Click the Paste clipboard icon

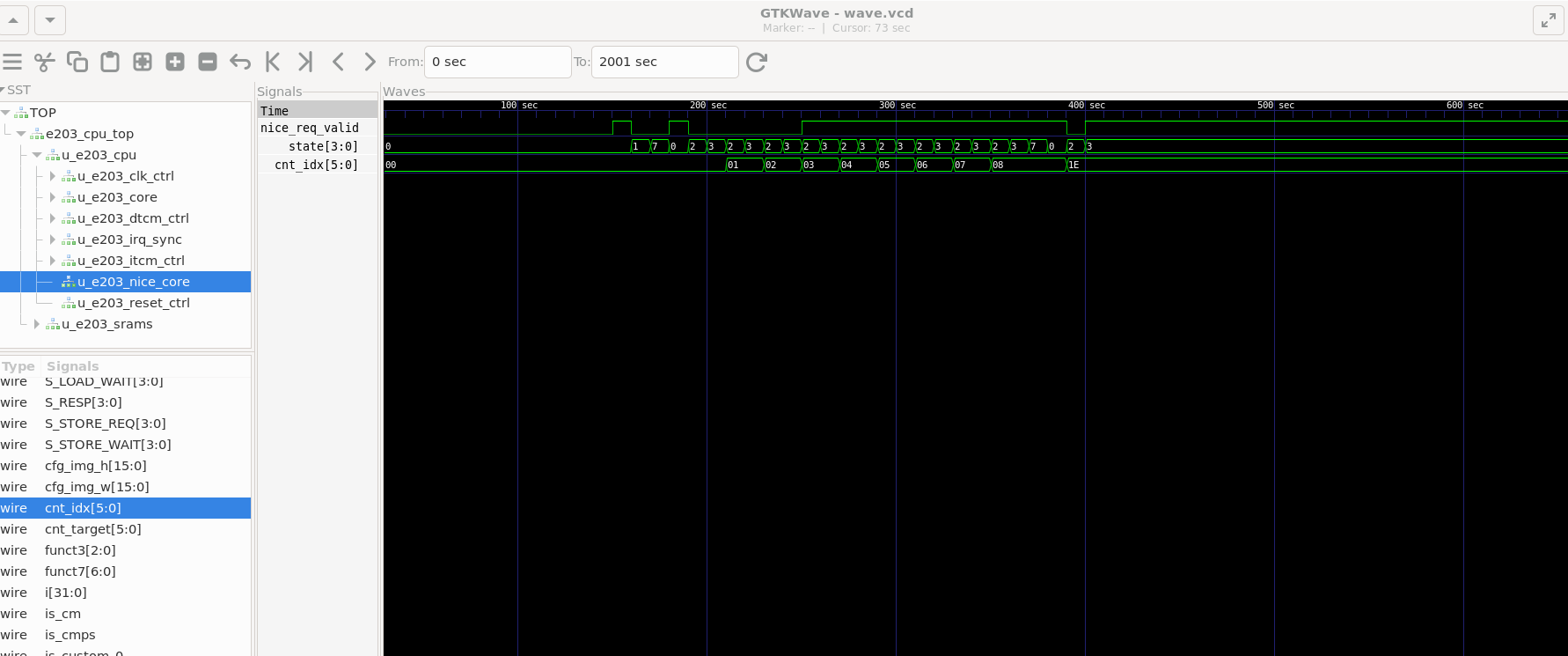pyautogui.click(x=110, y=62)
